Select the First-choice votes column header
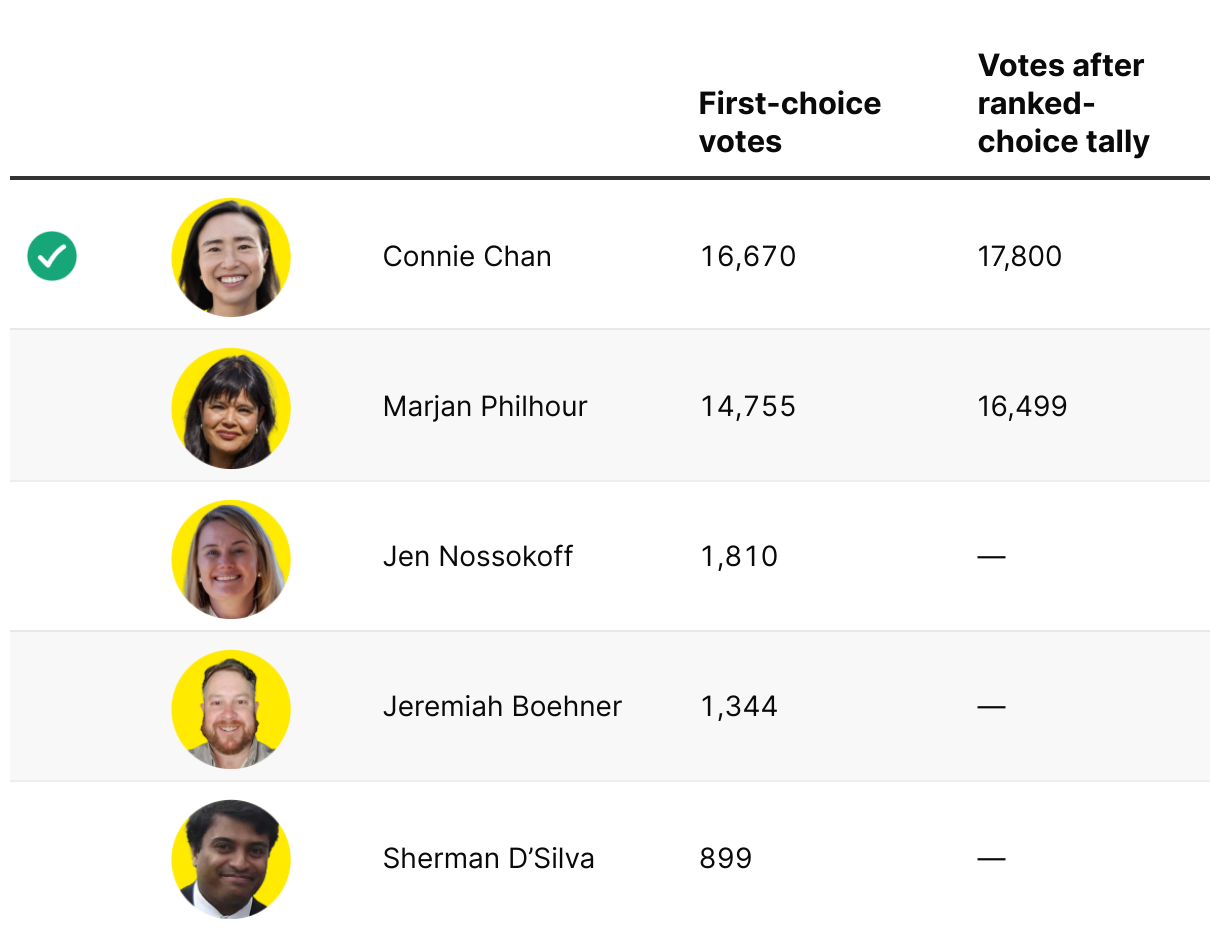The image size is (1220, 942). (790, 122)
